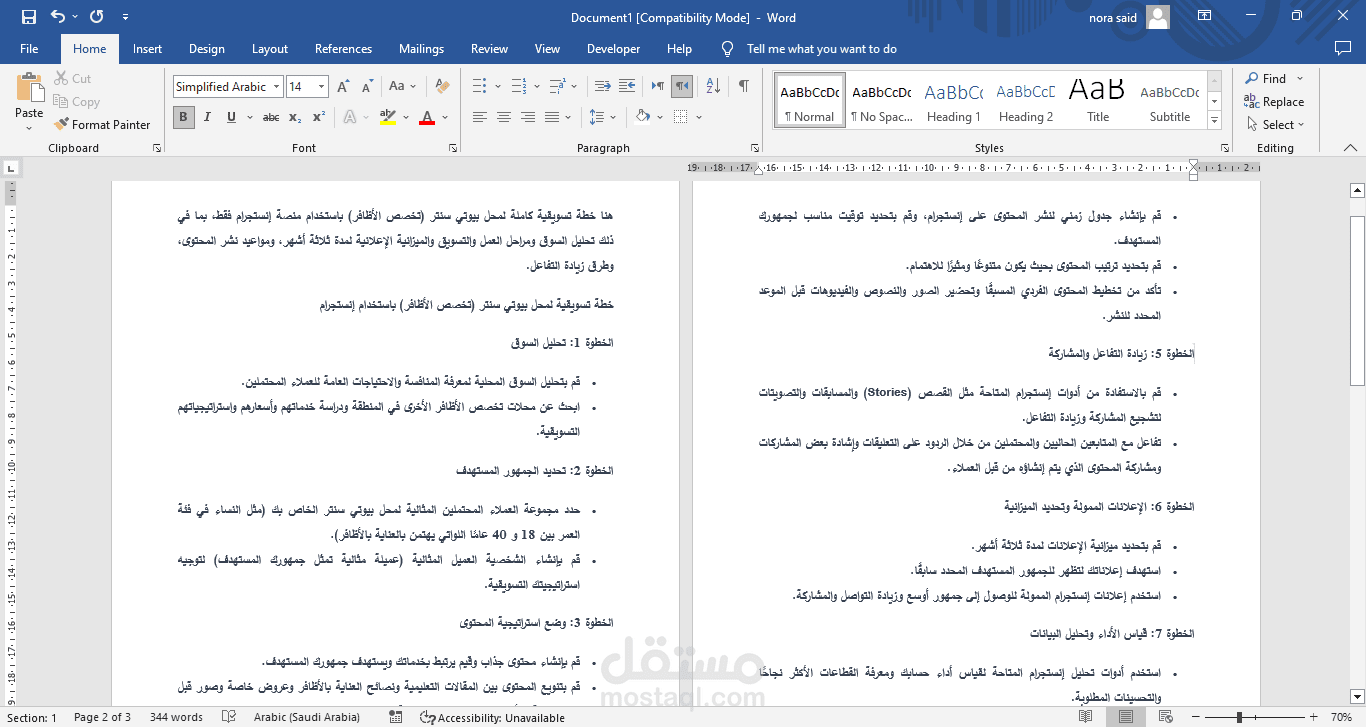
Task: Toggle Bold formatting
Action: (183, 117)
